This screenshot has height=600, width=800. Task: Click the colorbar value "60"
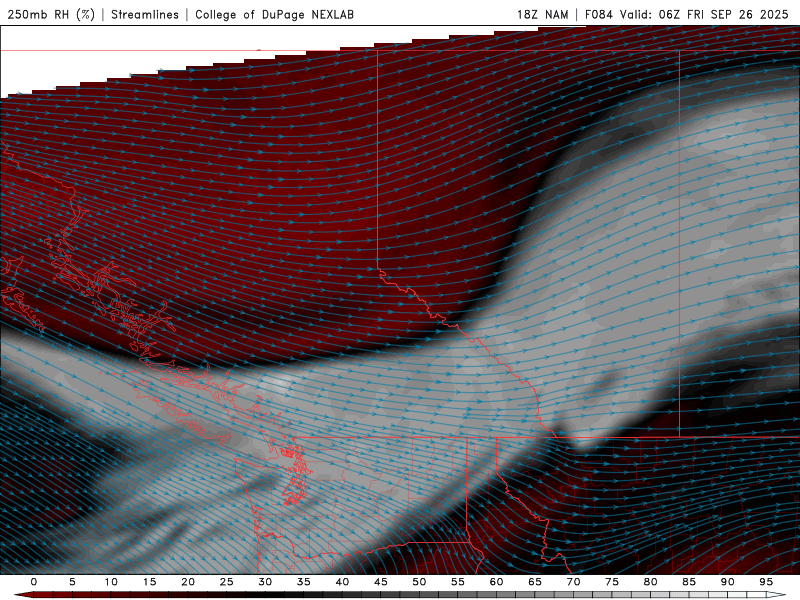[496, 582]
